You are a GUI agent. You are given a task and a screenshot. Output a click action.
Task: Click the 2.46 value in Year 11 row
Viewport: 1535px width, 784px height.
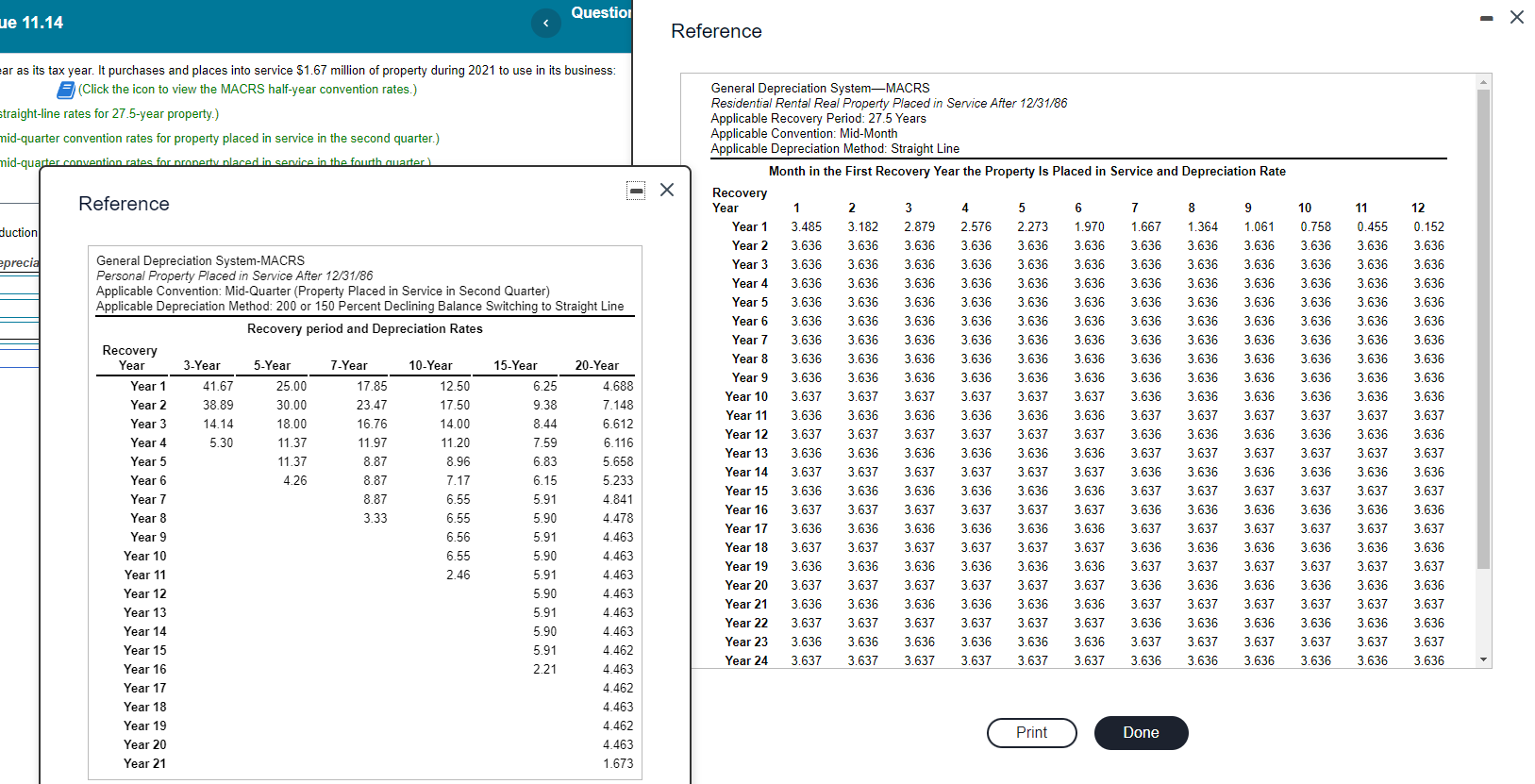pyautogui.click(x=458, y=575)
